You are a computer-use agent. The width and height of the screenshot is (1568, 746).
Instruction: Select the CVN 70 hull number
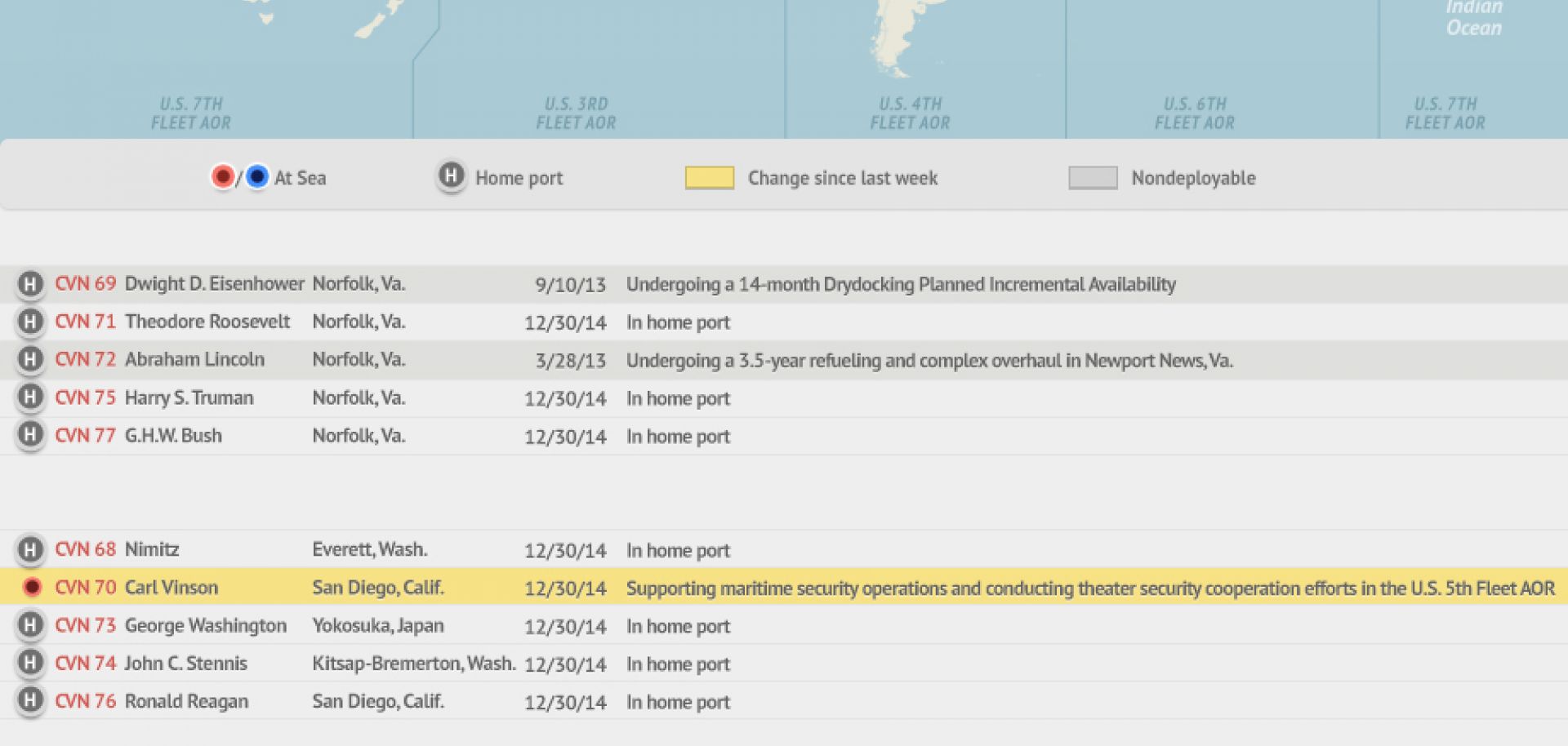[x=85, y=587]
